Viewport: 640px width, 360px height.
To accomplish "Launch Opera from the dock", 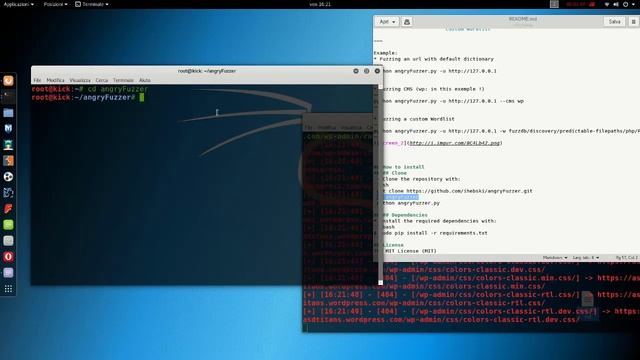I will tap(8, 257).
